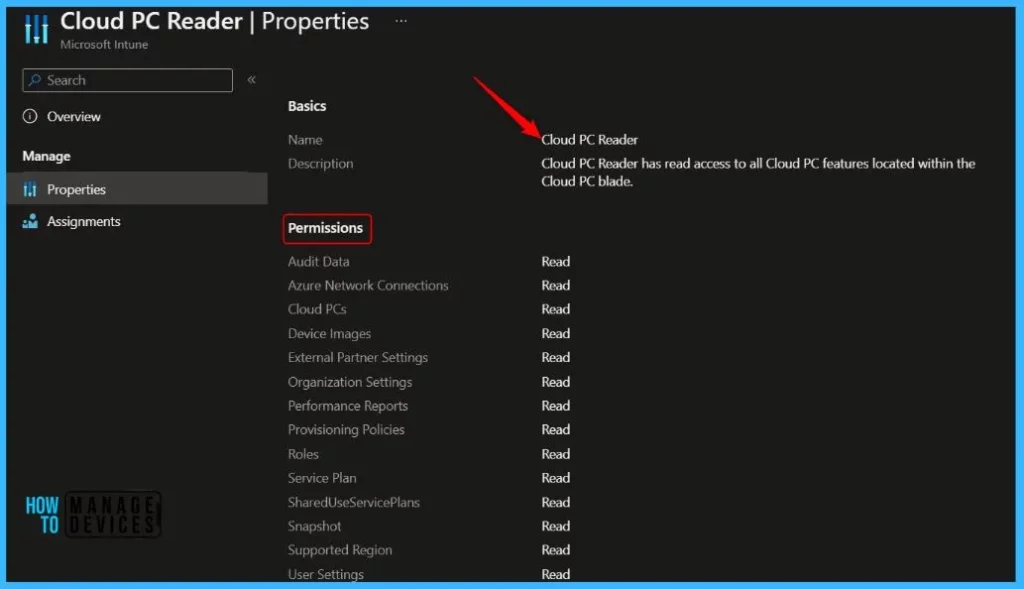Collapse the sidebar with double chevron
Image resolution: width=1024 pixels, height=589 pixels.
tap(251, 80)
